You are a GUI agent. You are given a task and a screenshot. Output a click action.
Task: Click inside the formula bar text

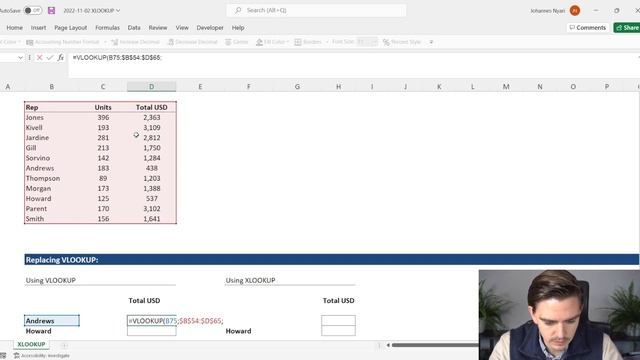(117, 58)
